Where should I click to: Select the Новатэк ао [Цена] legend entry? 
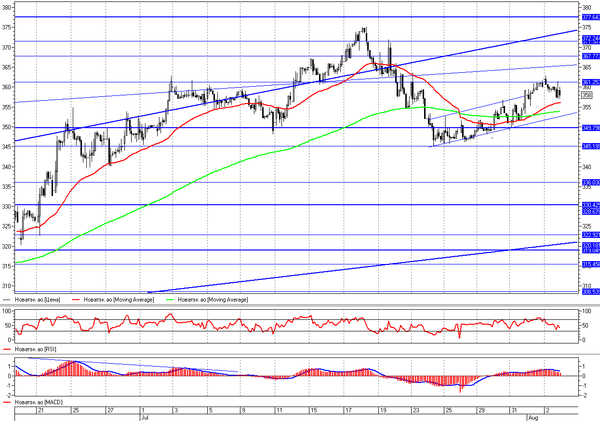click(x=38, y=300)
